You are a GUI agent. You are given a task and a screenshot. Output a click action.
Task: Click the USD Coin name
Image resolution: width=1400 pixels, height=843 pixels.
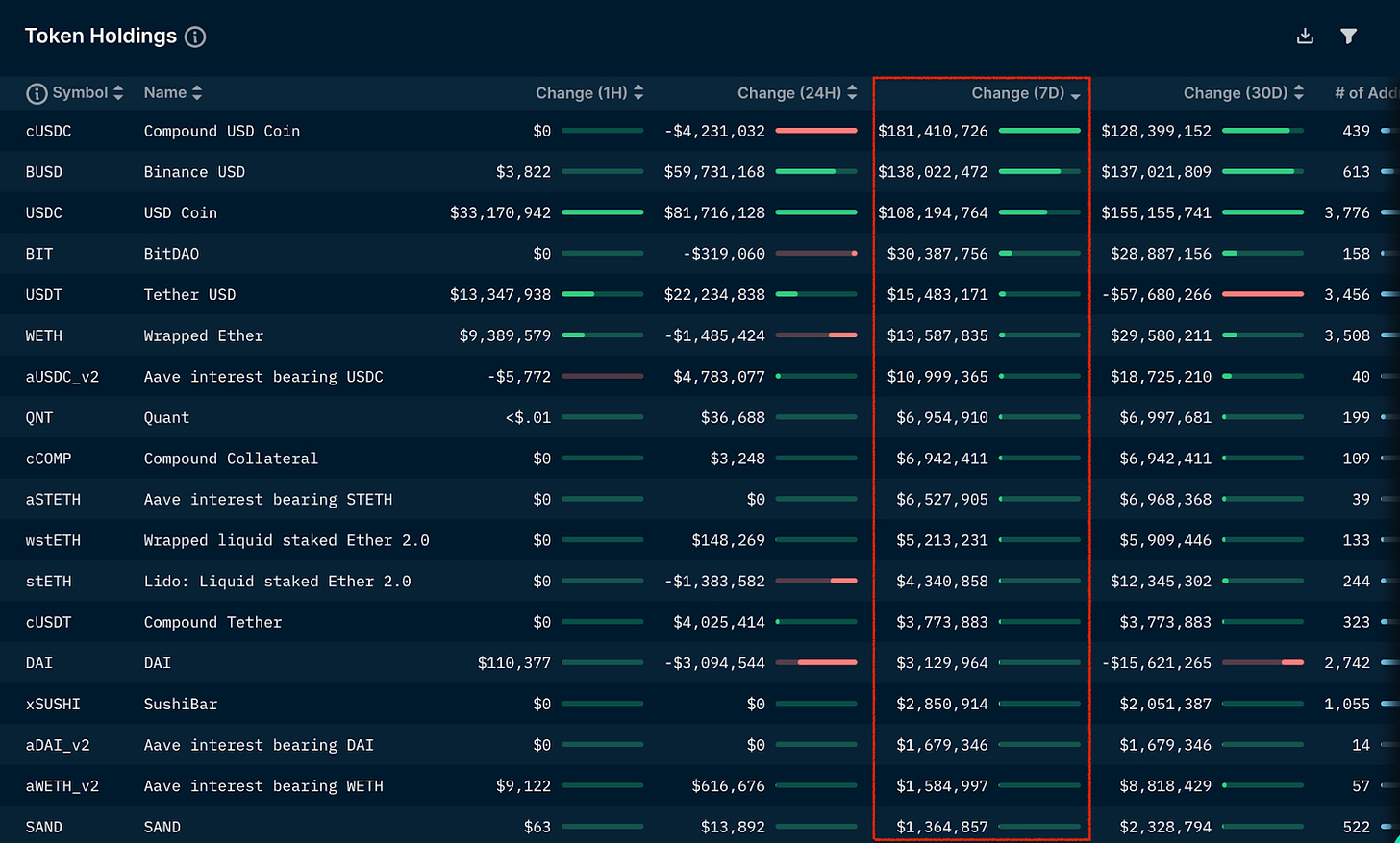pyautogui.click(x=181, y=213)
